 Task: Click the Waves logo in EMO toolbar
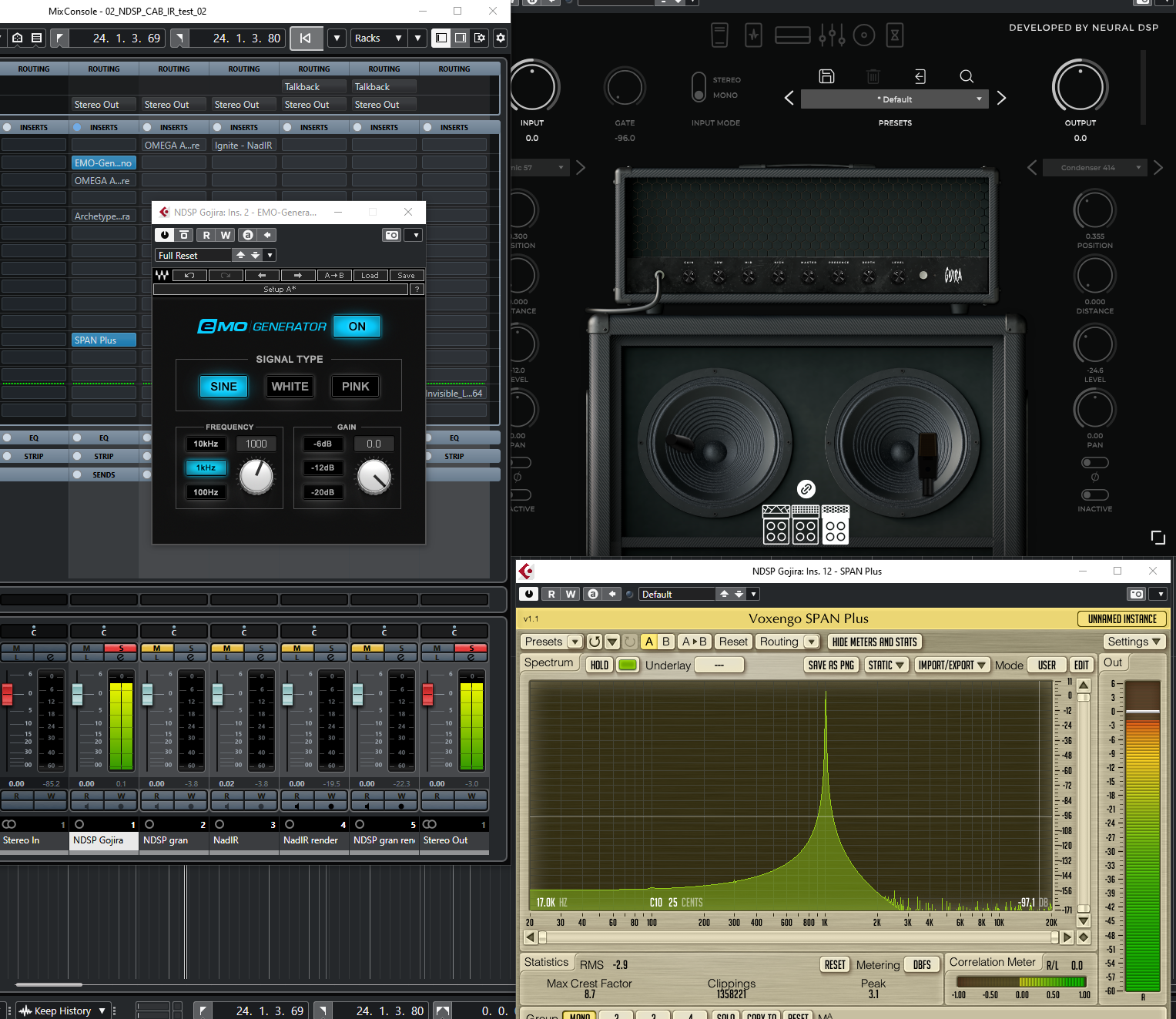pos(162,275)
